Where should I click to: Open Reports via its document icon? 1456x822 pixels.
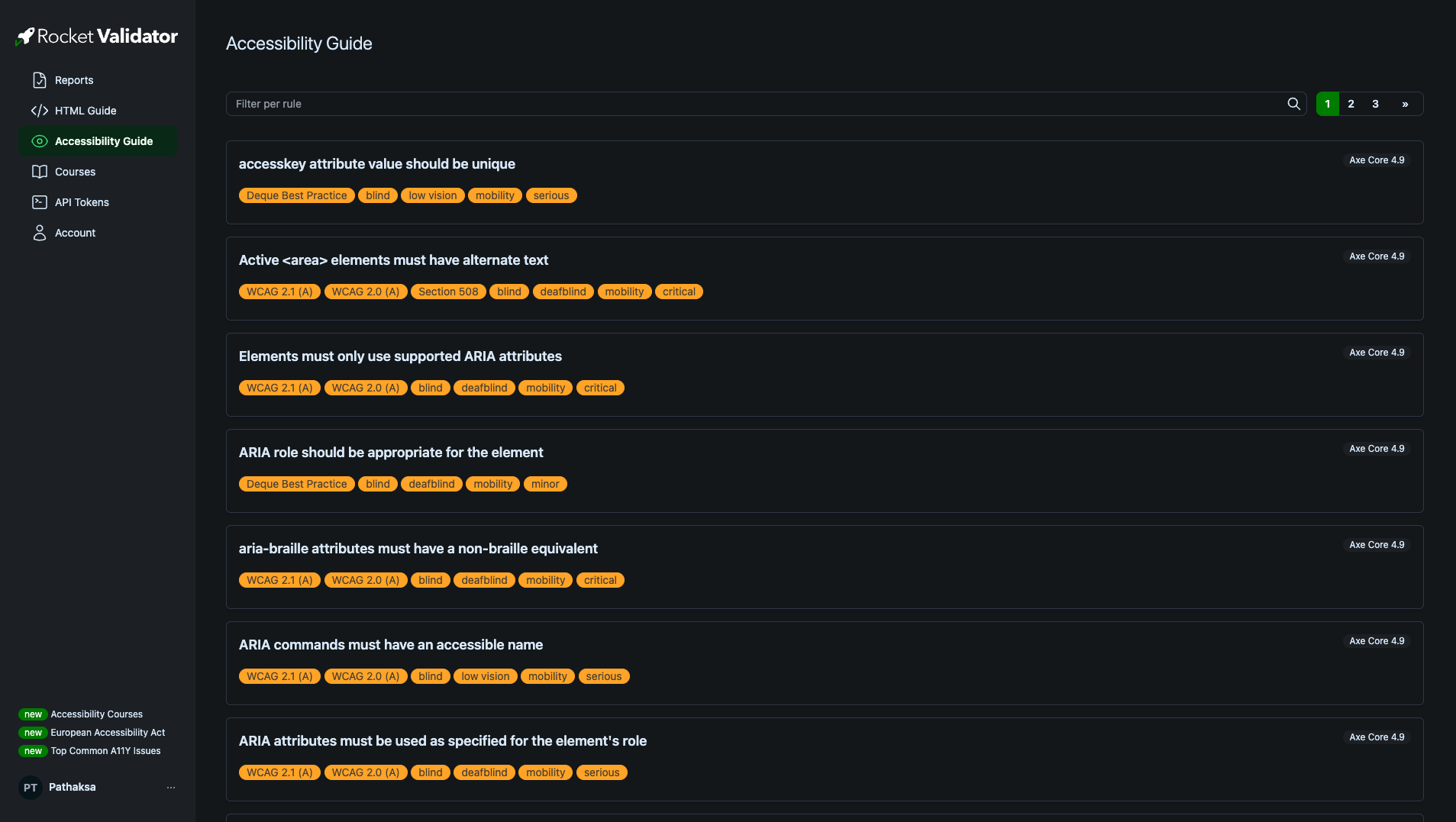pos(40,80)
